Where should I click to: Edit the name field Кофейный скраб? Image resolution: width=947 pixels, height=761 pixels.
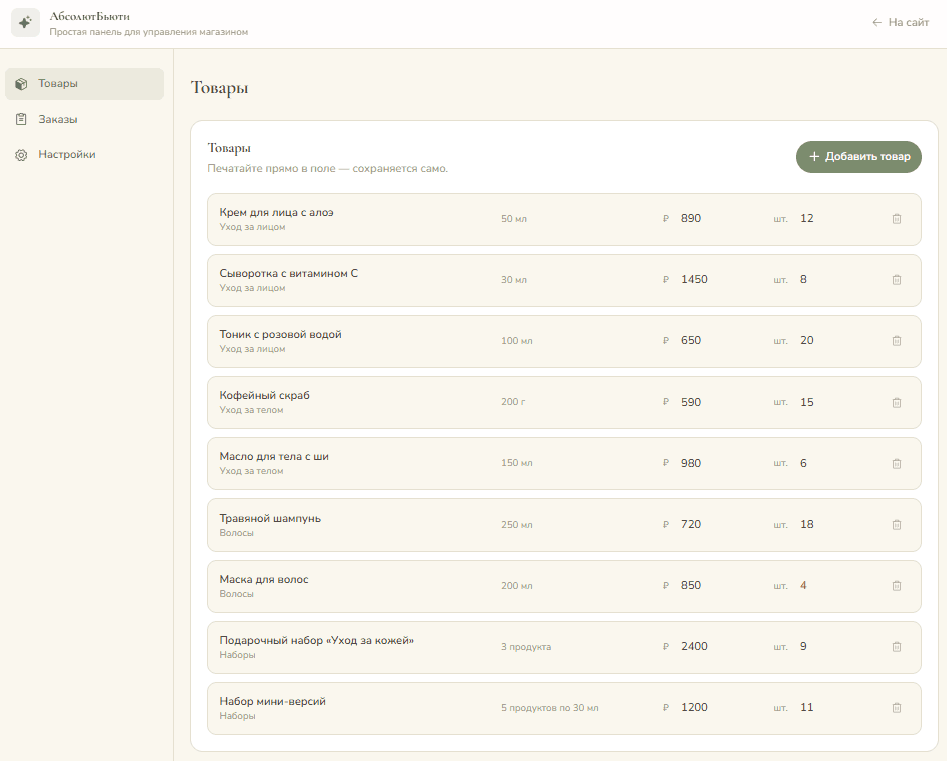point(264,396)
